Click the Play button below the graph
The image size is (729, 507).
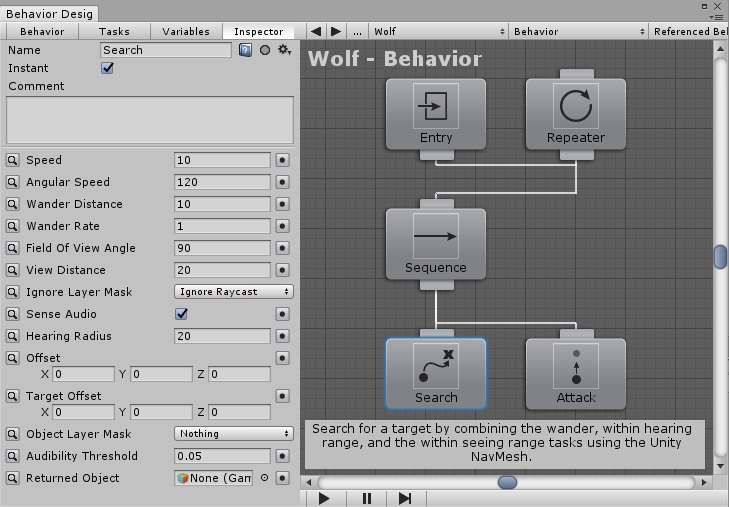tap(324, 499)
